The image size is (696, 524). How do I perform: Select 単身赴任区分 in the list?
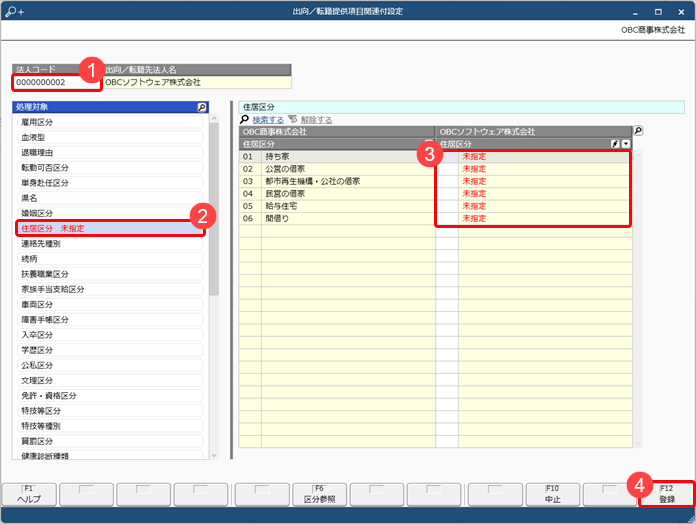(110, 182)
